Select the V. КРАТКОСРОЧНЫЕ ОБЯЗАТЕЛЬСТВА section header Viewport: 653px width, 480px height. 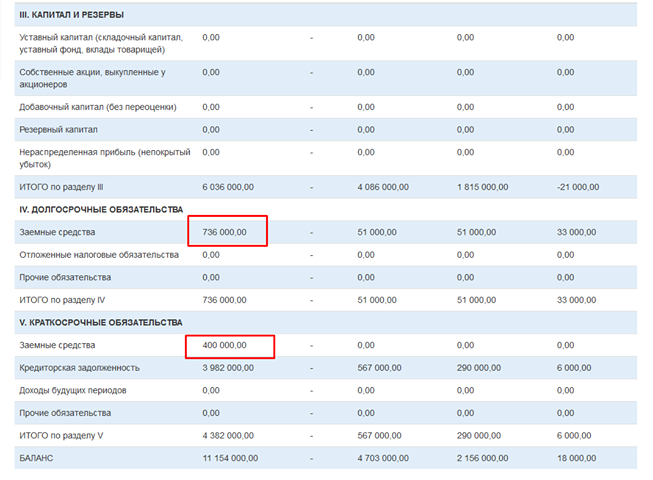100,323
